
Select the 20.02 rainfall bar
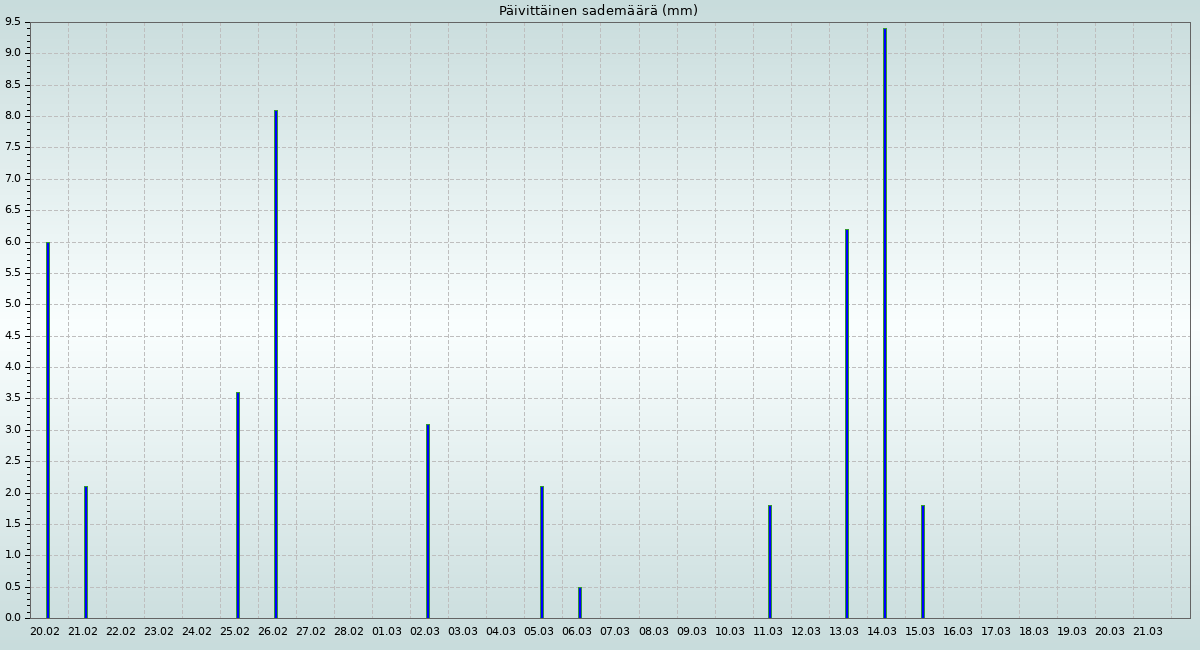(x=47, y=430)
